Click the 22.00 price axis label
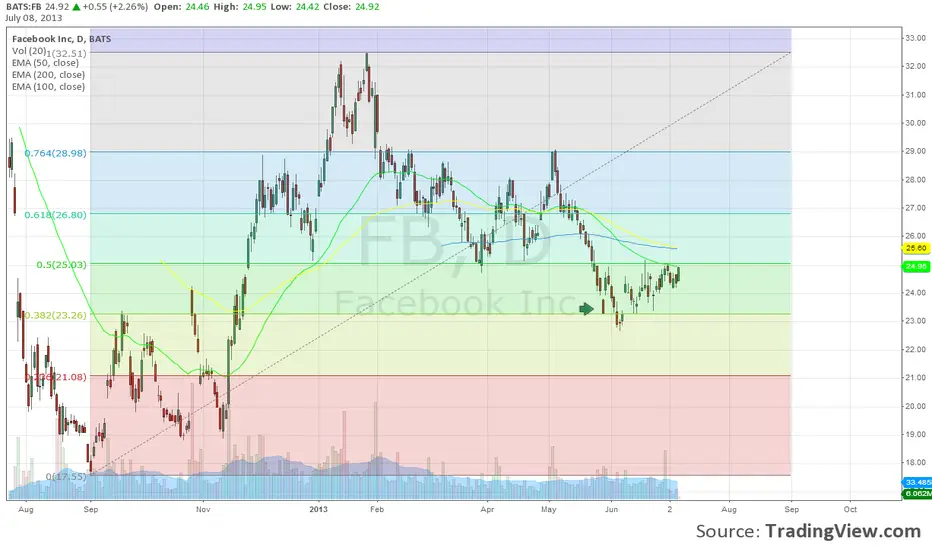Viewport: 932px width, 550px height. tap(915, 349)
